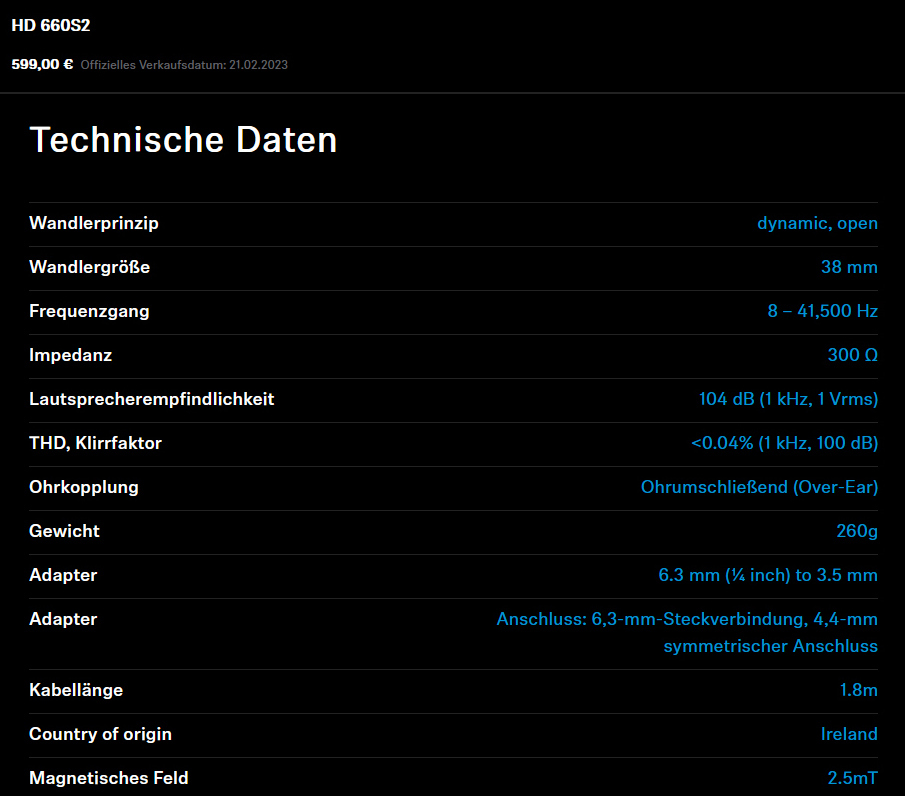Select the <0.04% (1 kHz, 100 dB) value

point(784,443)
